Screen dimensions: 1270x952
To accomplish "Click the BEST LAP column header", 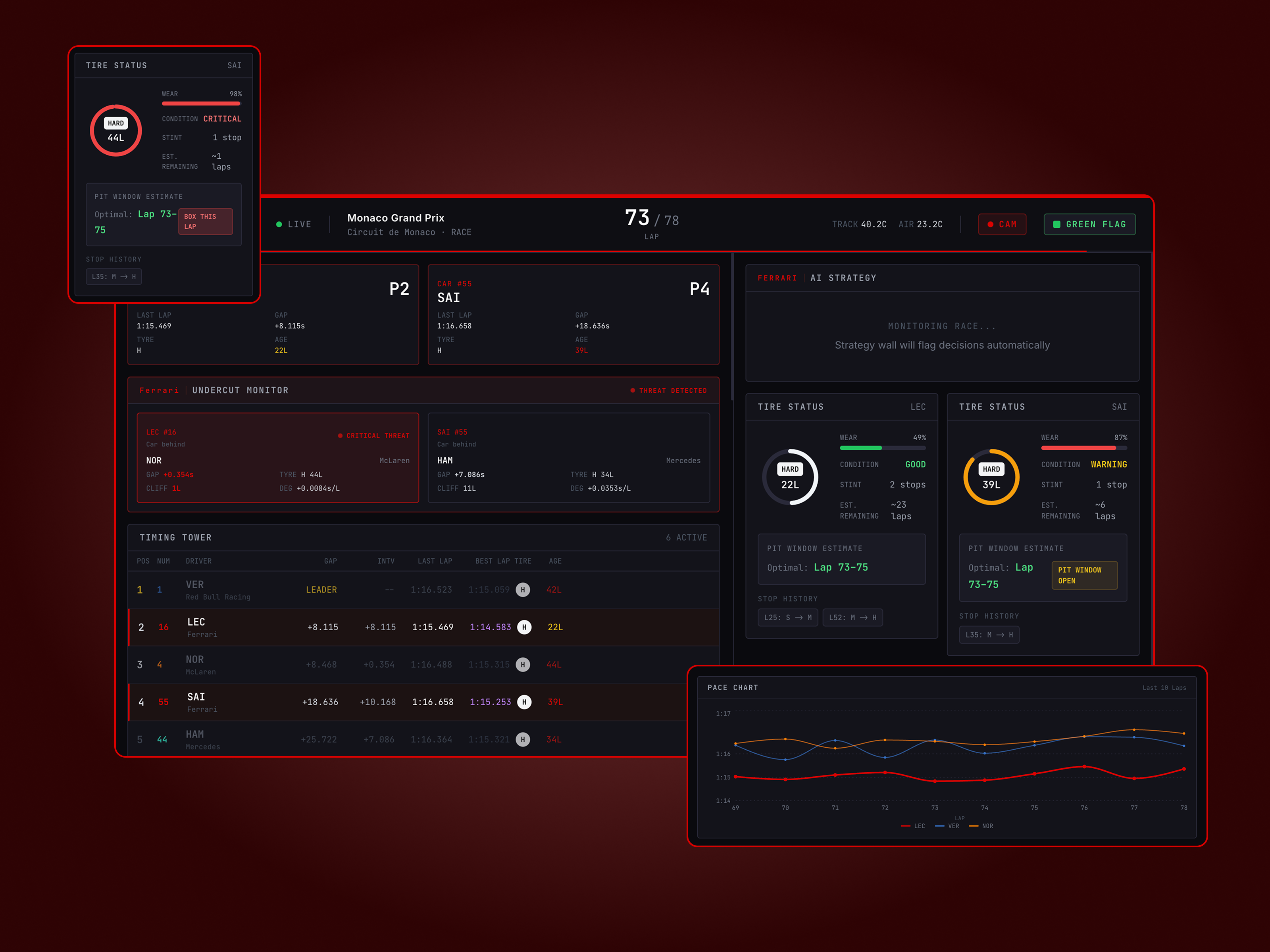I will [492, 560].
